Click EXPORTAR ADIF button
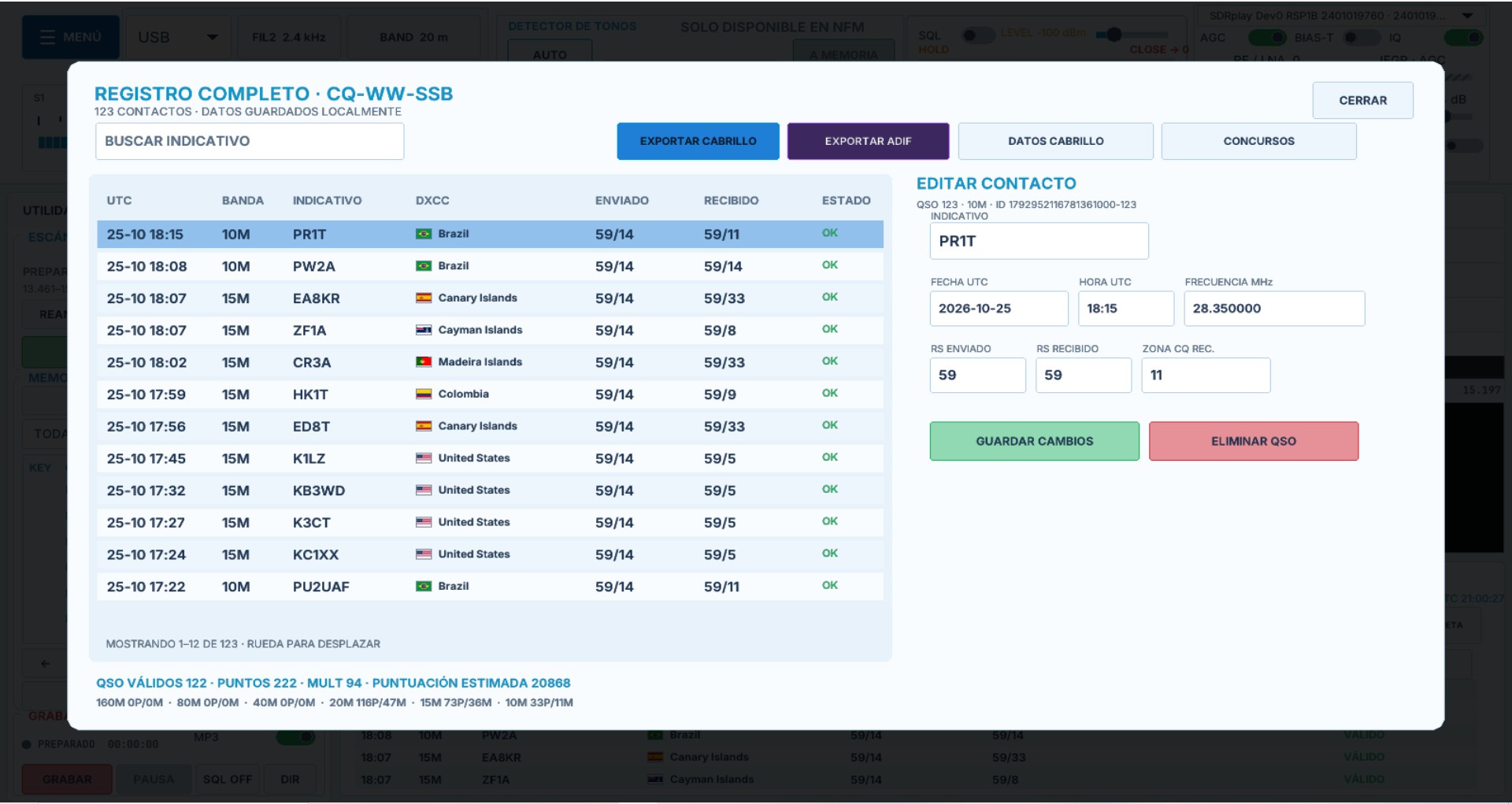Image resolution: width=1512 pixels, height=804 pixels. tap(868, 141)
